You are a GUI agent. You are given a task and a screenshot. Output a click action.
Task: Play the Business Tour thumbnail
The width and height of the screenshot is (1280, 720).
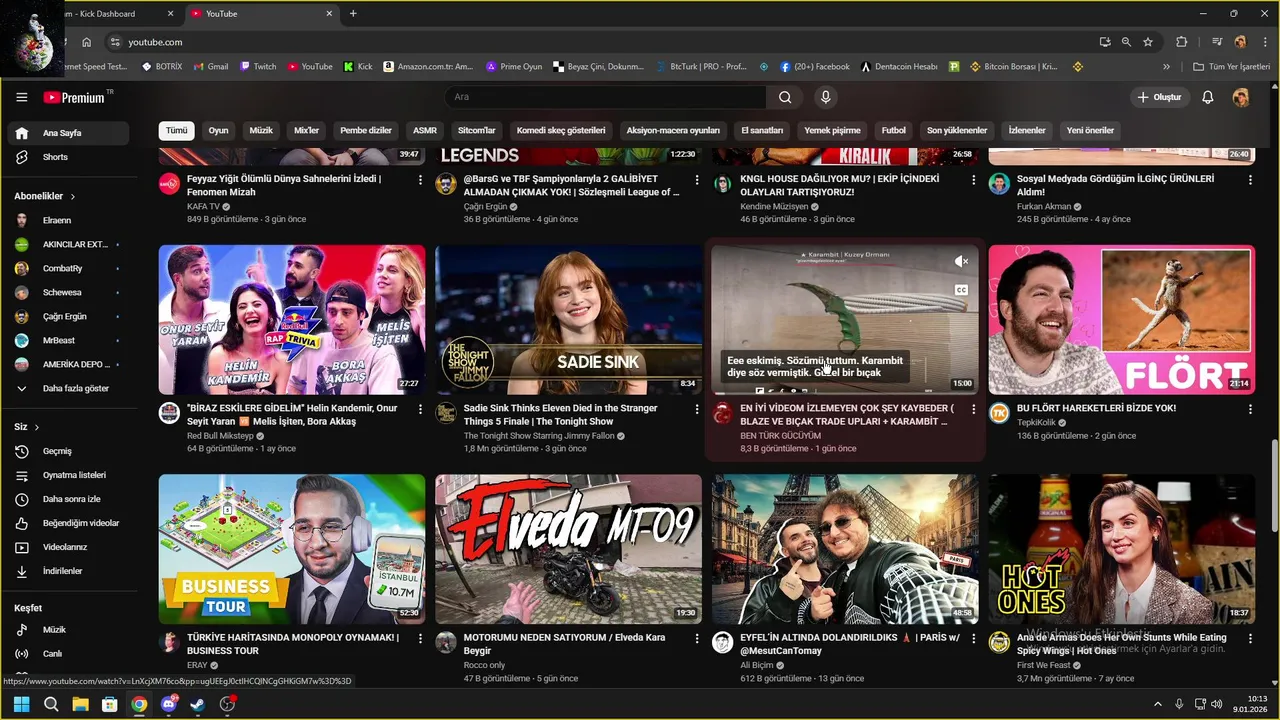[291, 549]
